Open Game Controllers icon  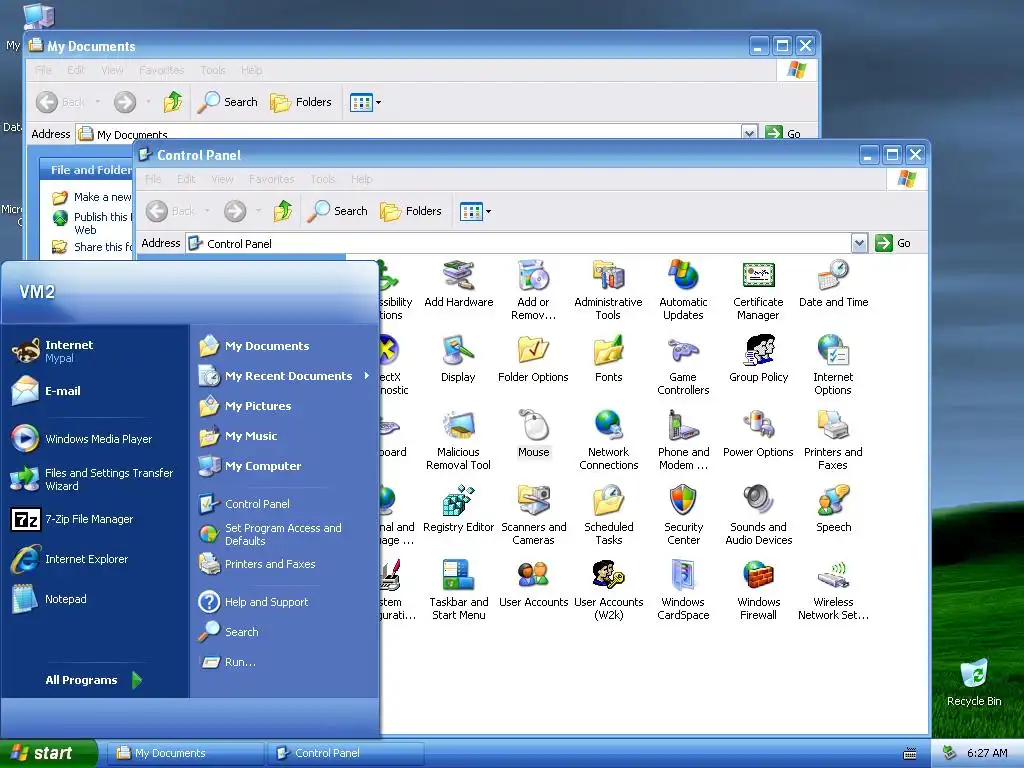(683, 366)
